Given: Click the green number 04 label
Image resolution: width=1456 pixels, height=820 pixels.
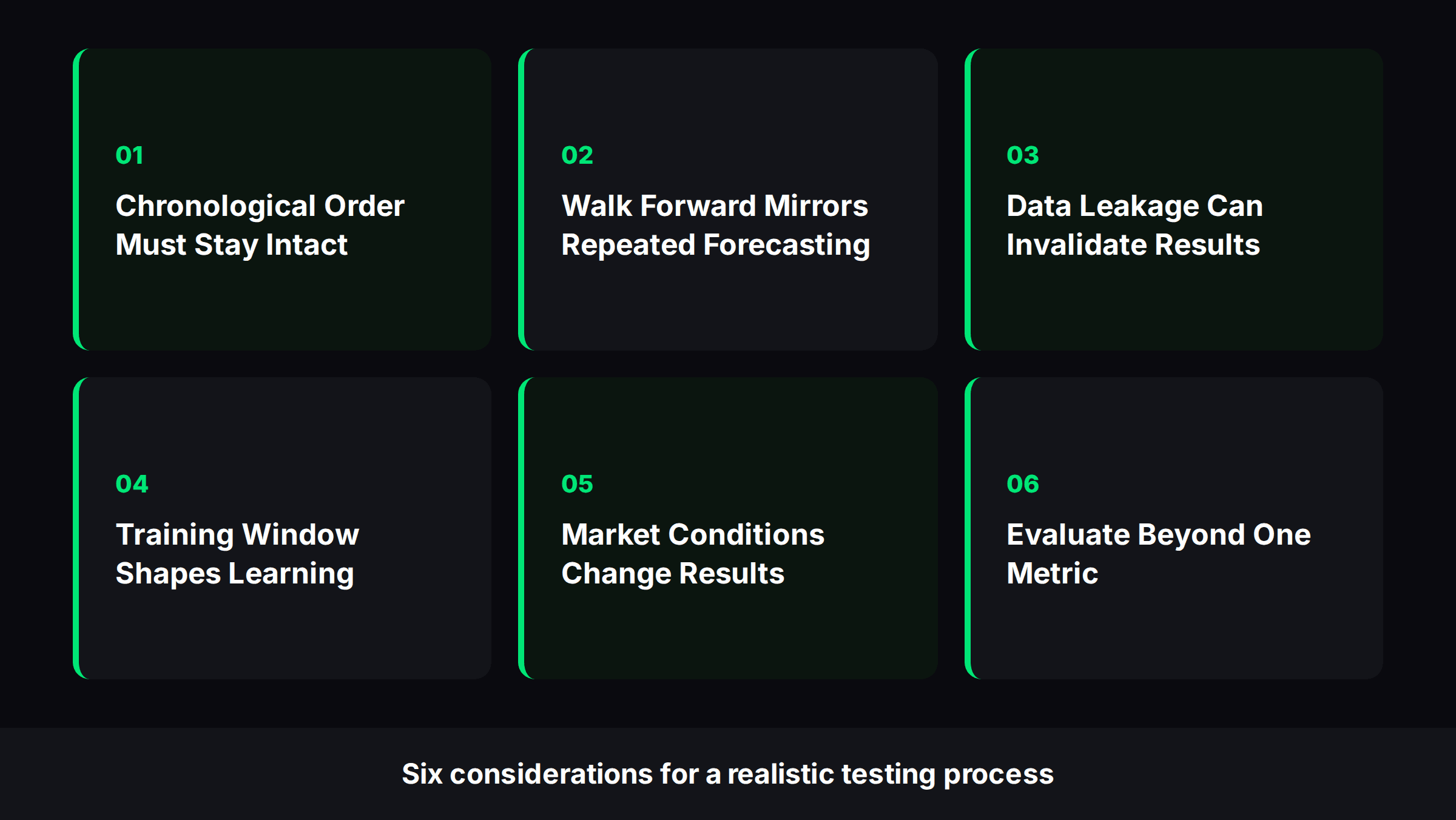Looking at the screenshot, I should coord(132,484).
